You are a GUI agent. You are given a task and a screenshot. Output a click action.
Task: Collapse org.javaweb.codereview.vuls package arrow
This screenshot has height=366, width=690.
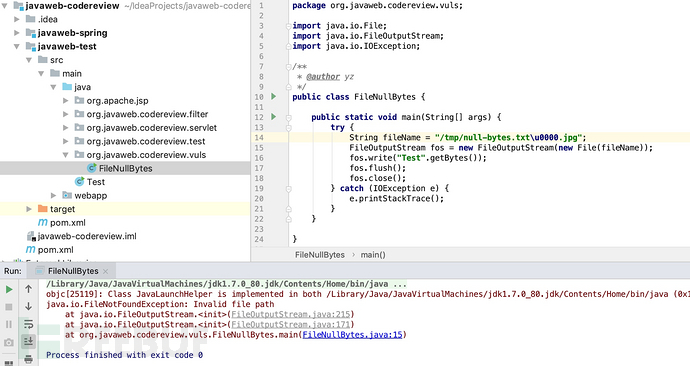66,155
